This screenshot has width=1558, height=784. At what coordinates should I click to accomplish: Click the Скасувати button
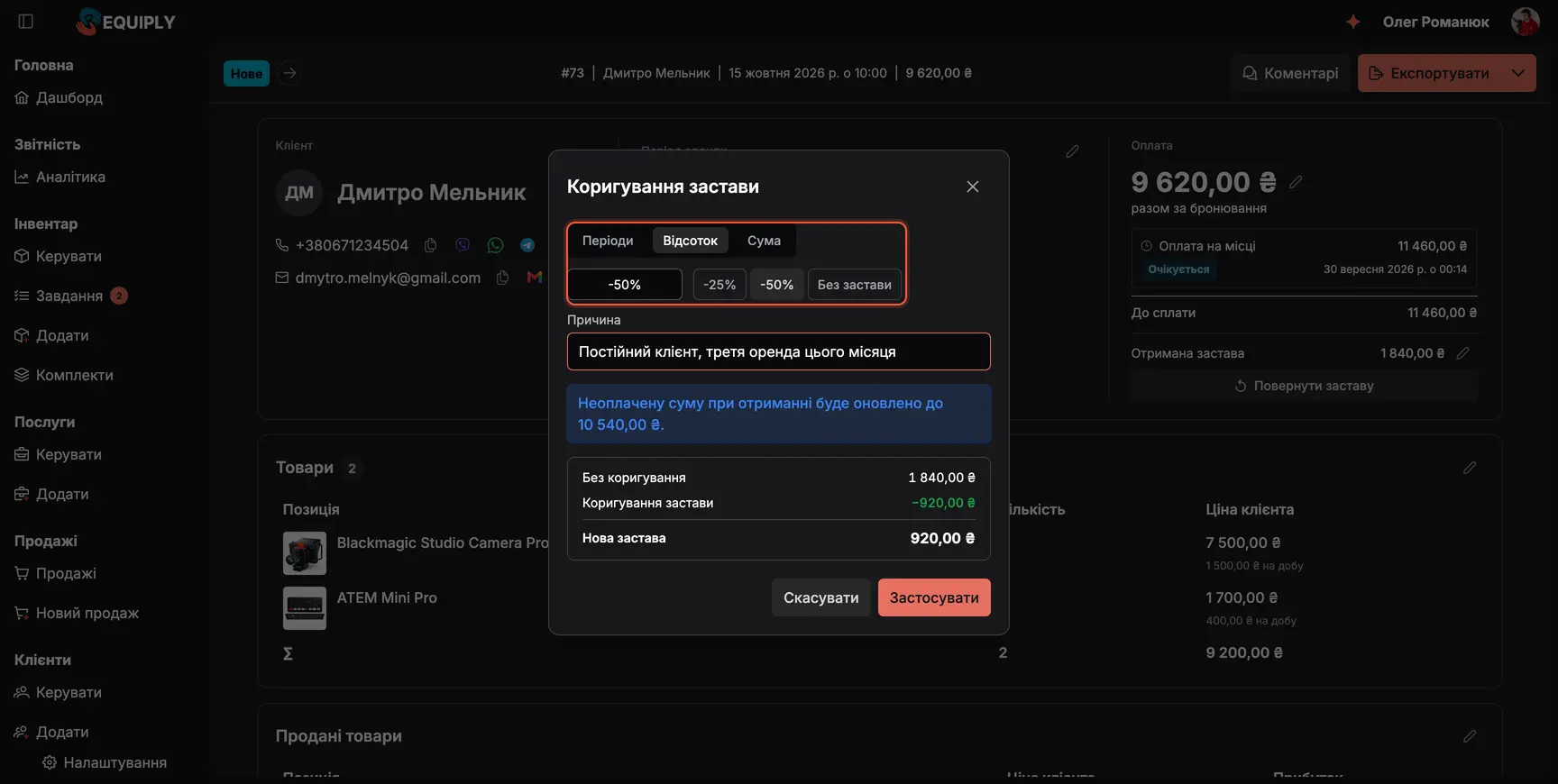(821, 597)
